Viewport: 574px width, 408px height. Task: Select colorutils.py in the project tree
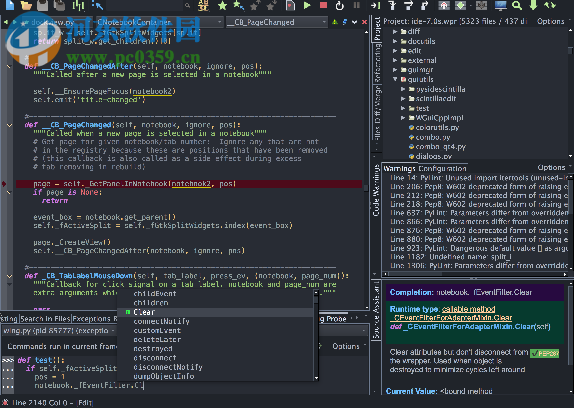(437, 127)
